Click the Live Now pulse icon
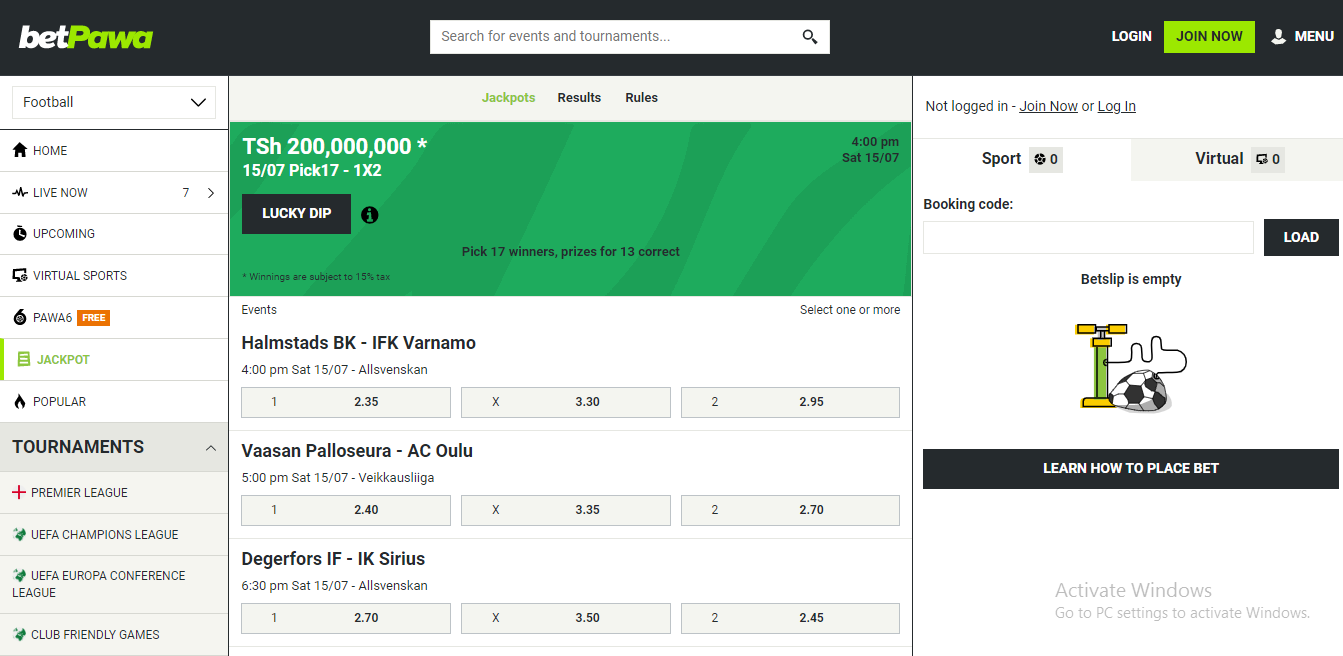Screen dimensions: 1343x656 pyautogui.click(x=20, y=192)
